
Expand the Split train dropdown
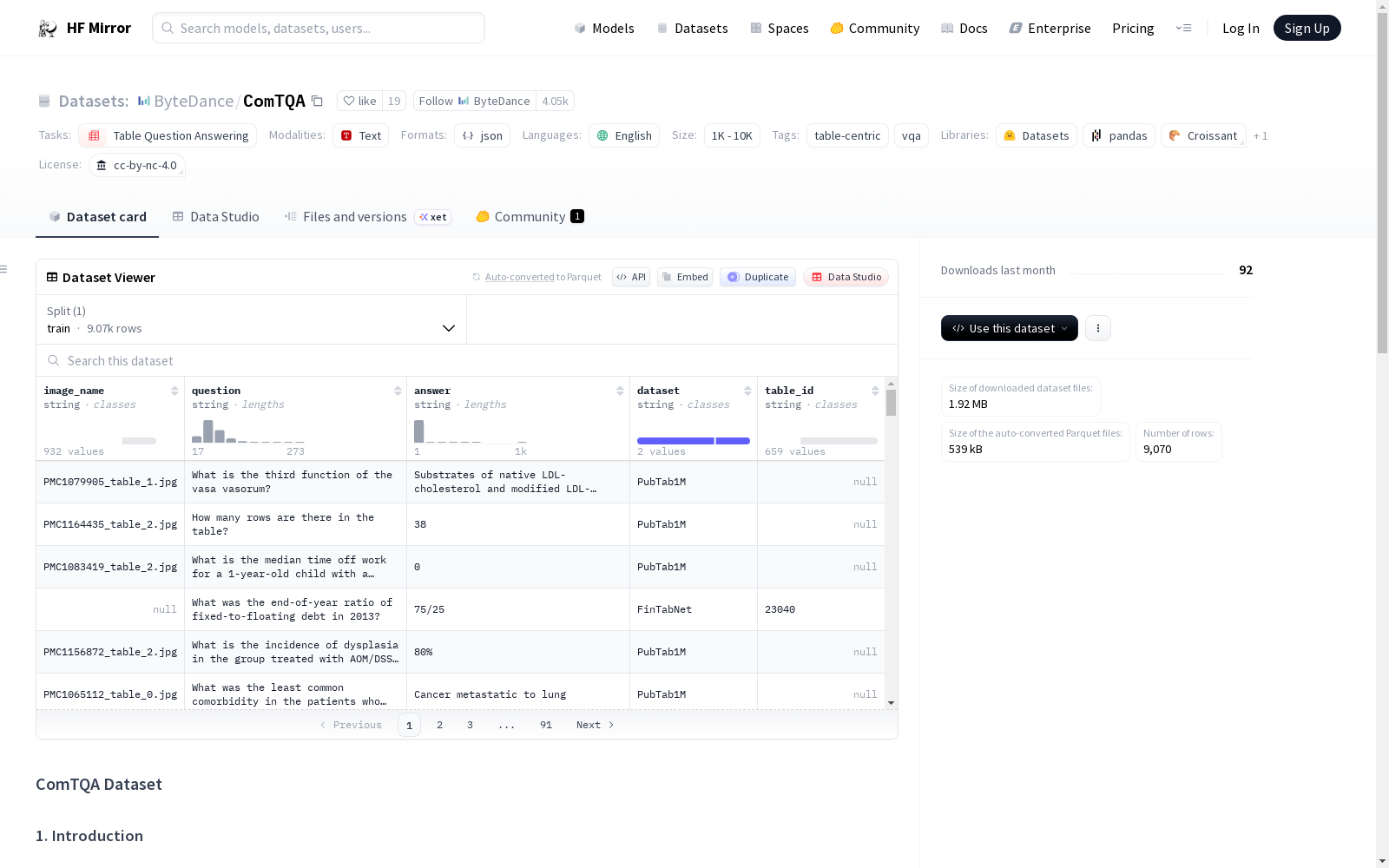click(252, 319)
